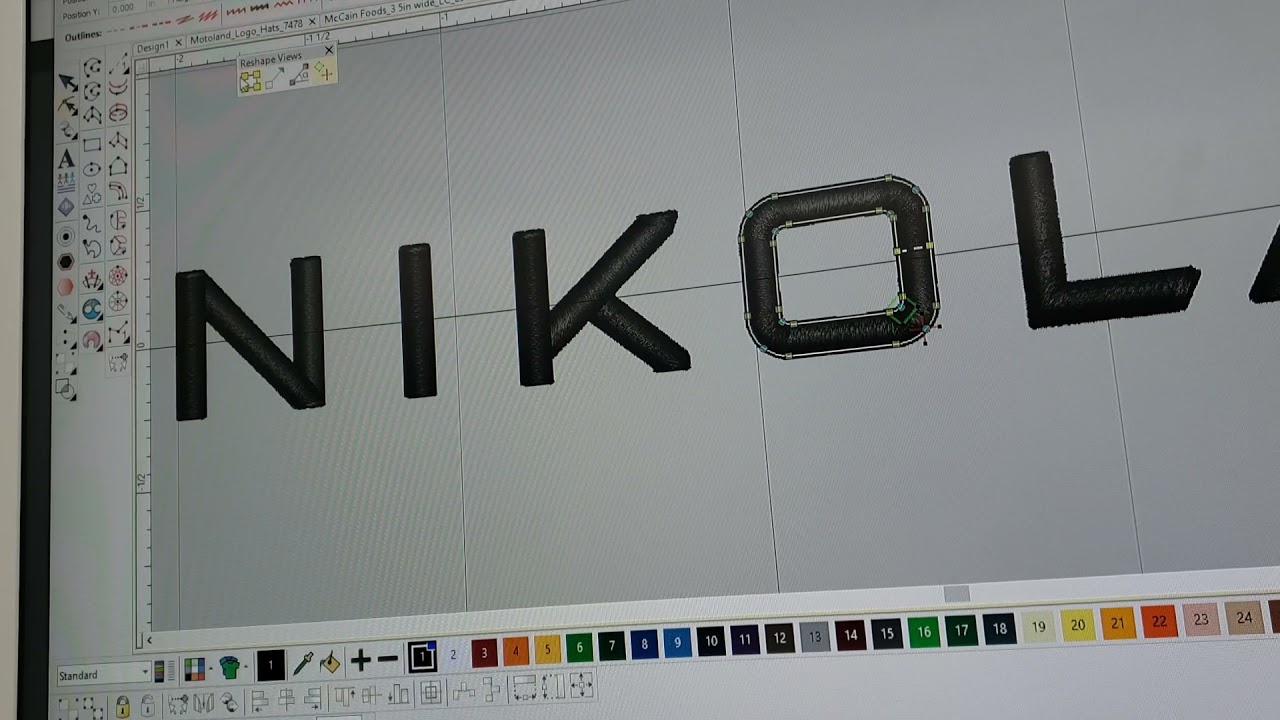Pick gray swatch number 13
The height and width of the screenshot is (720, 1280).
(x=815, y=637)
